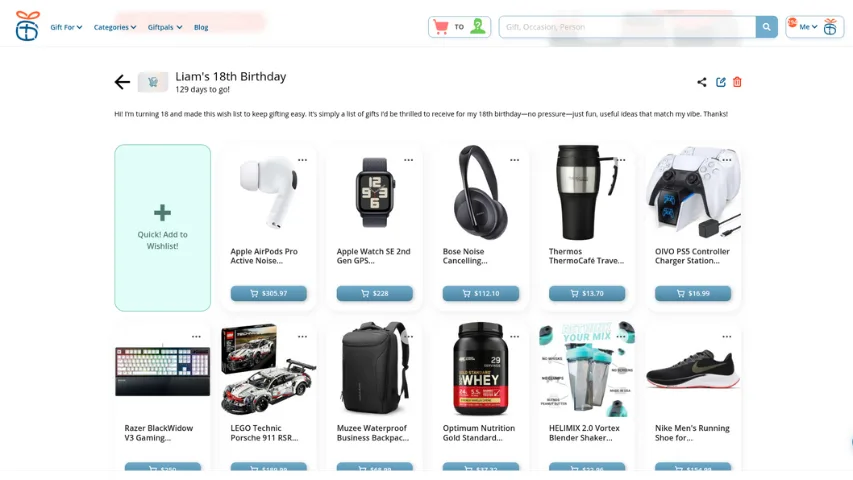Open three-dot menu on Apple AirPods card

tap(302, 160)
